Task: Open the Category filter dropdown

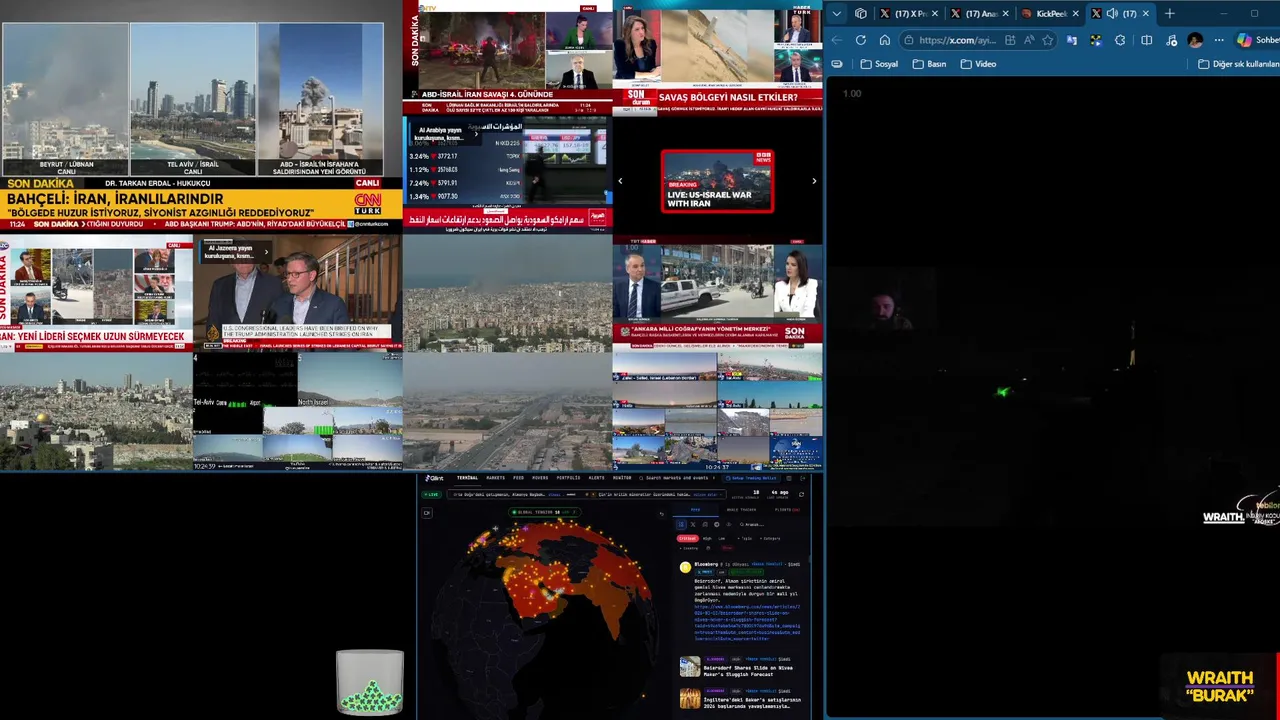Action: (770, 538)
